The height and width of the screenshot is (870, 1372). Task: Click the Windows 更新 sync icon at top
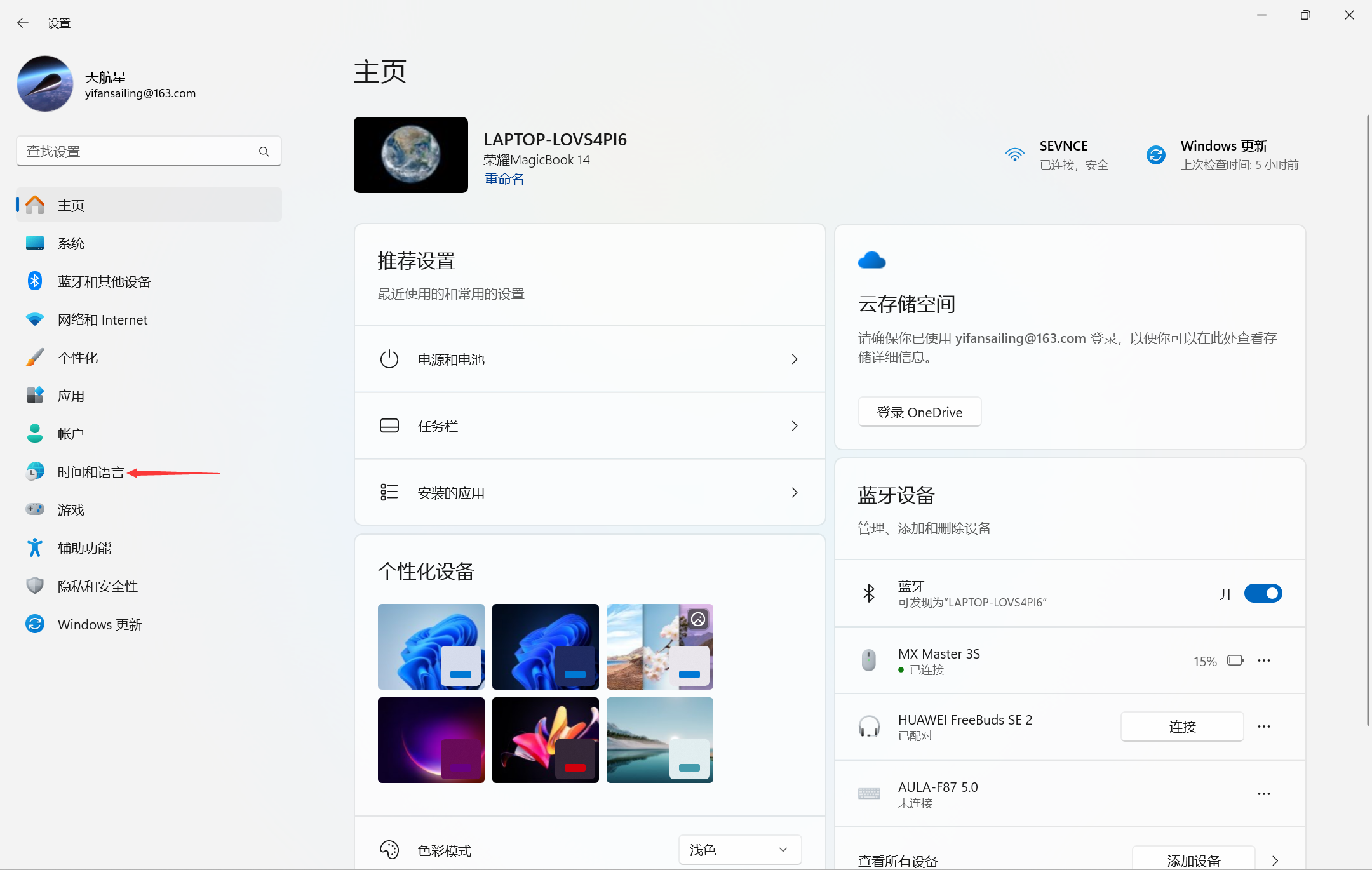1155,155
